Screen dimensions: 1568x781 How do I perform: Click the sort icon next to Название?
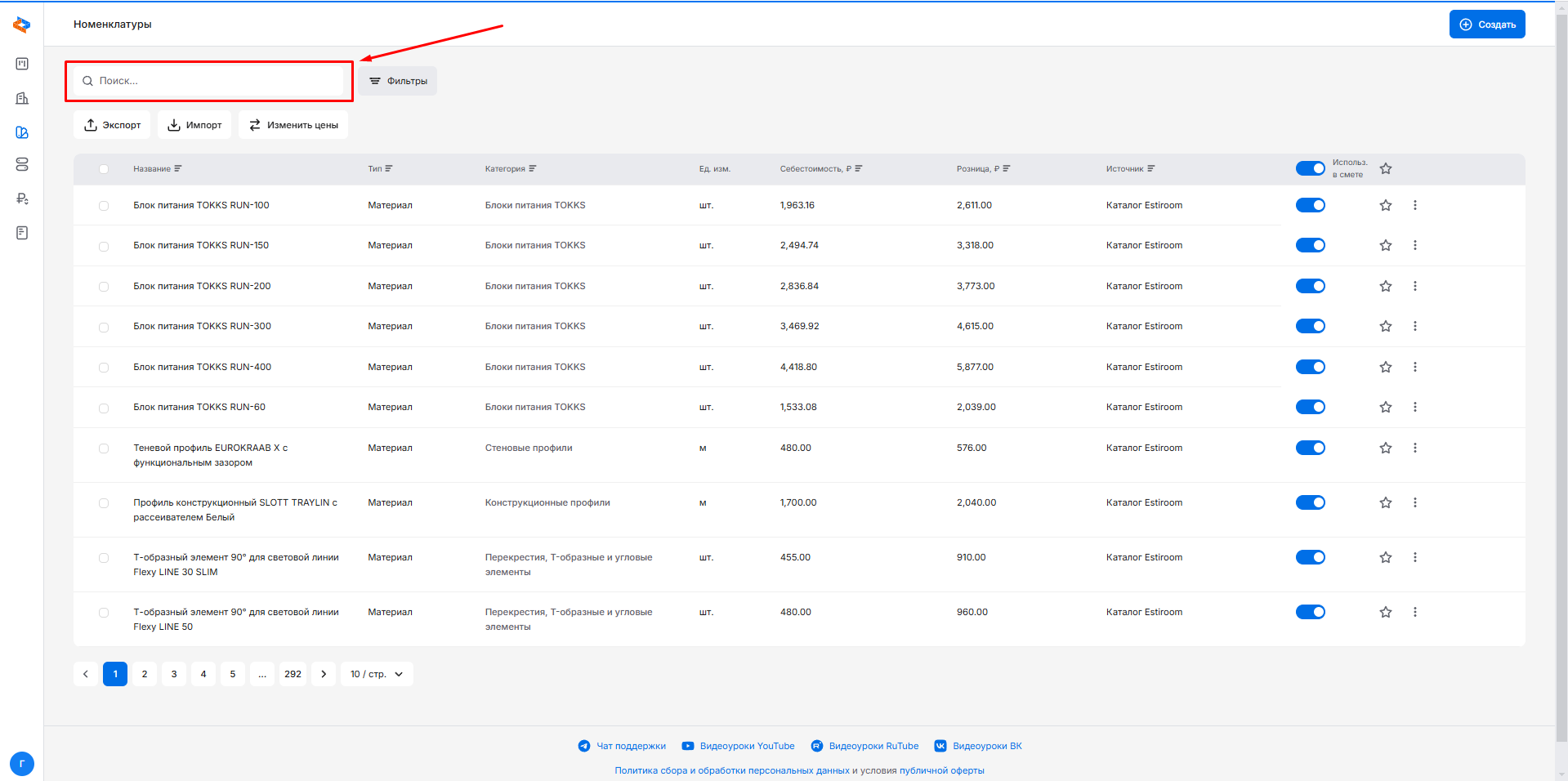tap(178, 169)
